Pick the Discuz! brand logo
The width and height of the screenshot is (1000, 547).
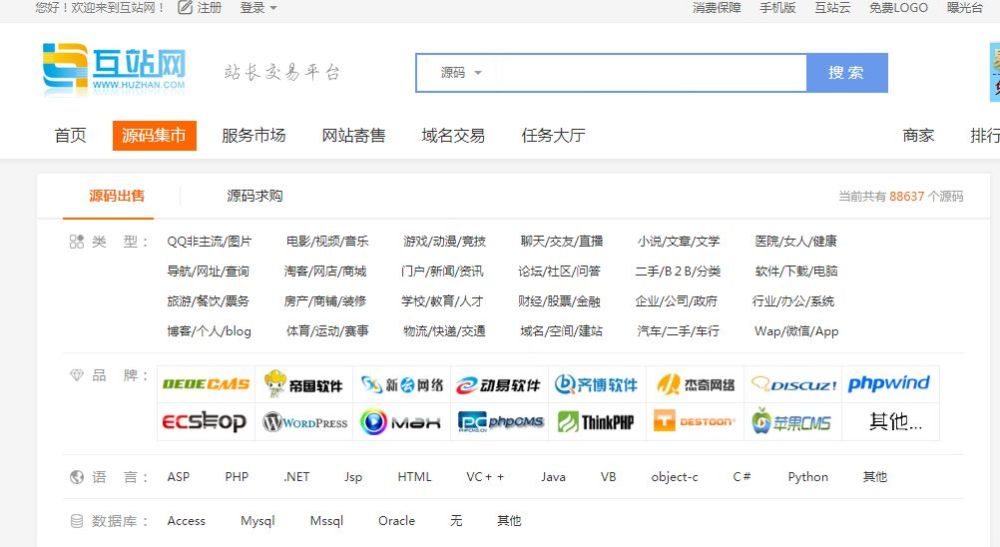[793, 384]
